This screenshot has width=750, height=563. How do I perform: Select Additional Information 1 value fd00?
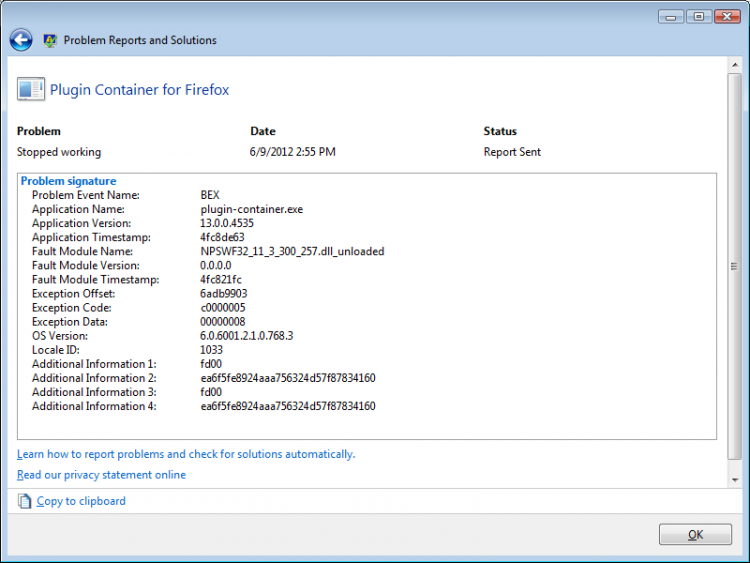click(211, 364)
